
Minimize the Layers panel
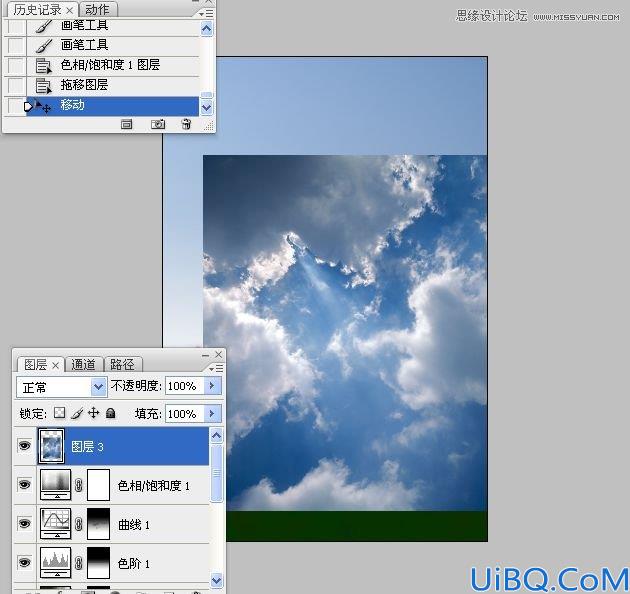pos(205,355)
